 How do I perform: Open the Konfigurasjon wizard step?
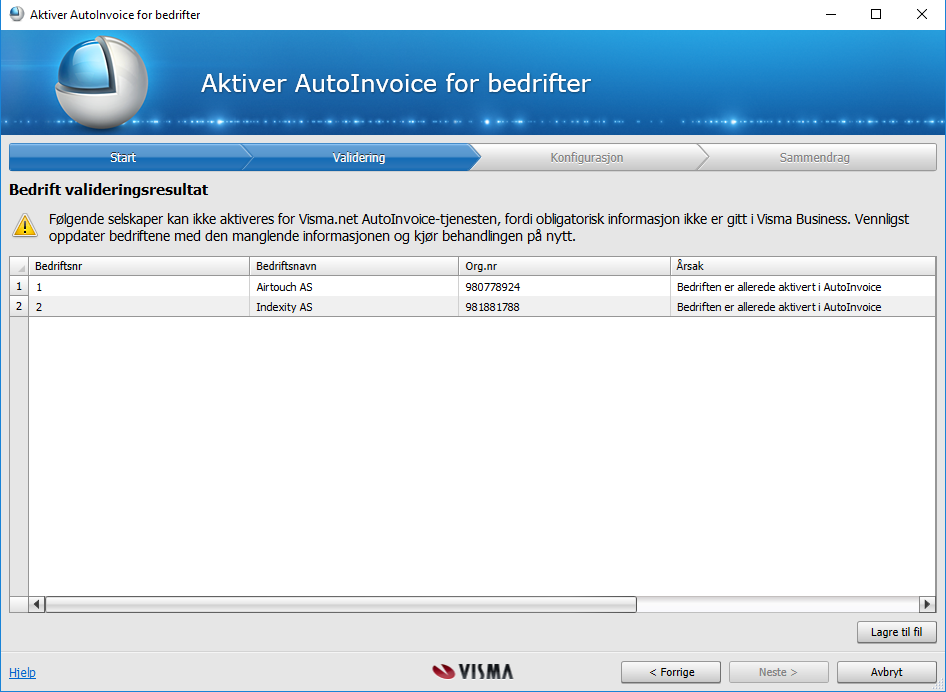(x=586, y=157)
